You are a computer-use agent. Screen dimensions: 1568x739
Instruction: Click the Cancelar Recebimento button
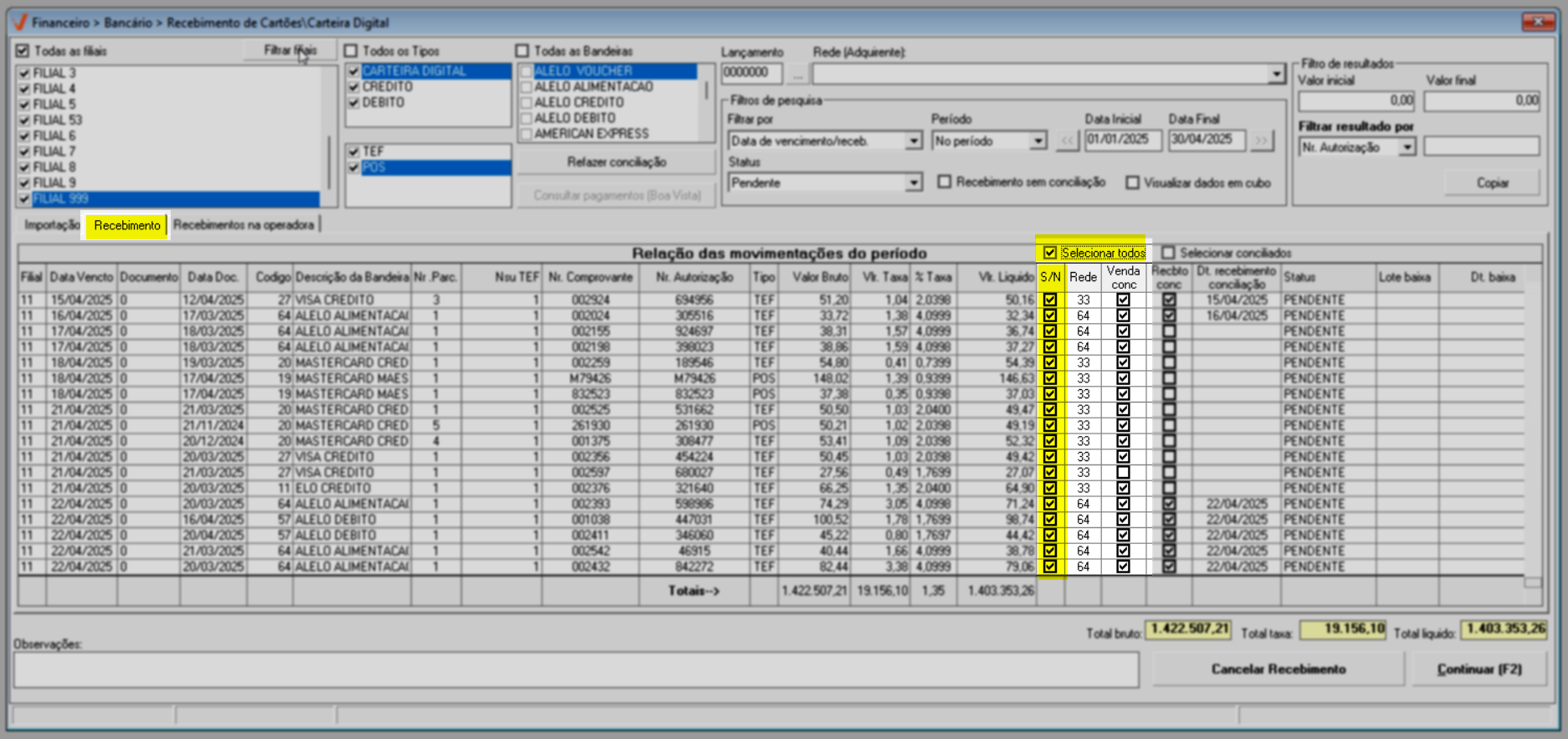click(x=1278, y=669)
